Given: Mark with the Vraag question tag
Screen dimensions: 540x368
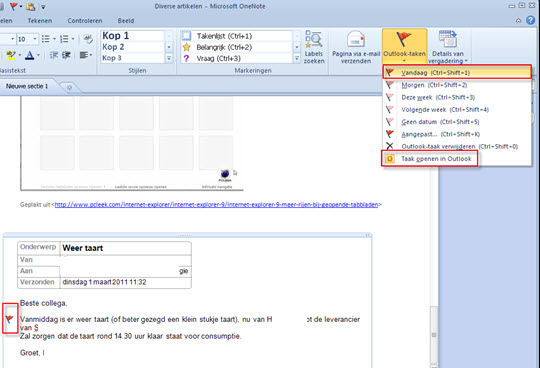Looking at the screenshot, I should tap(236, 58).
